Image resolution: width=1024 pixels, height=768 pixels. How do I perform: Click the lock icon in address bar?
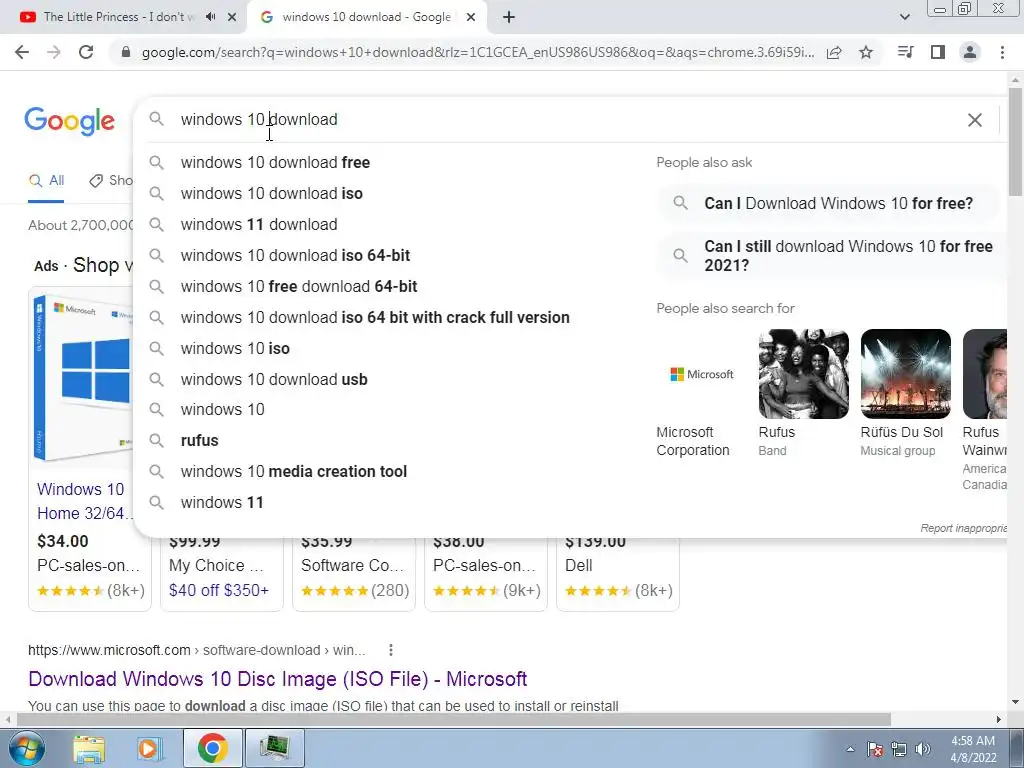tap(126, 52)
